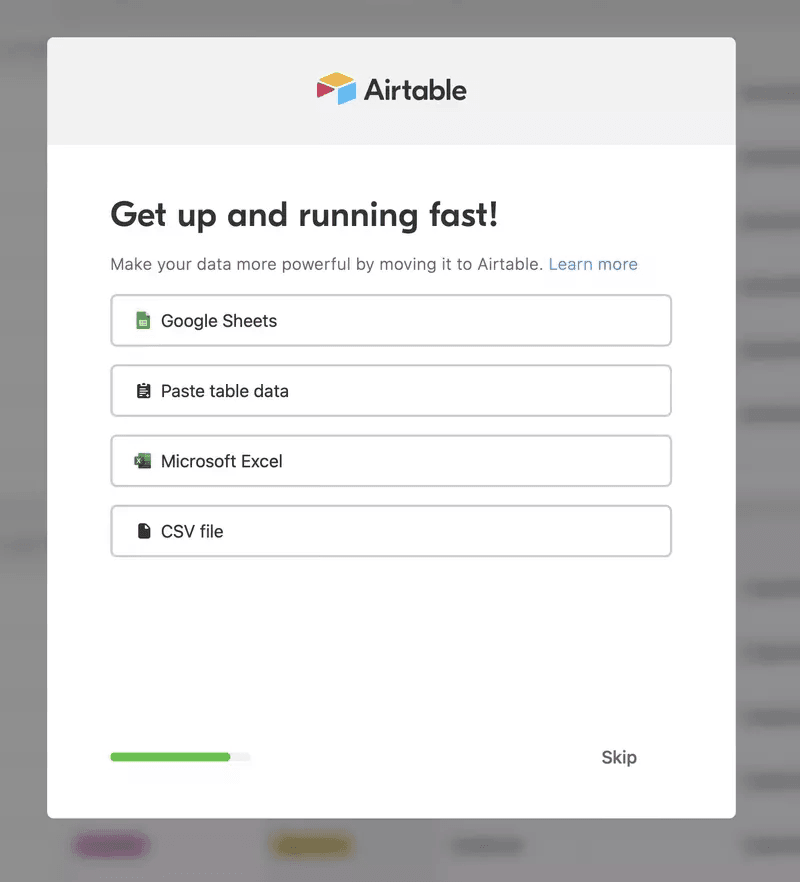The image size is (800, 882).
Task: Choose the CSV file import option
Action: pos(390,531)
